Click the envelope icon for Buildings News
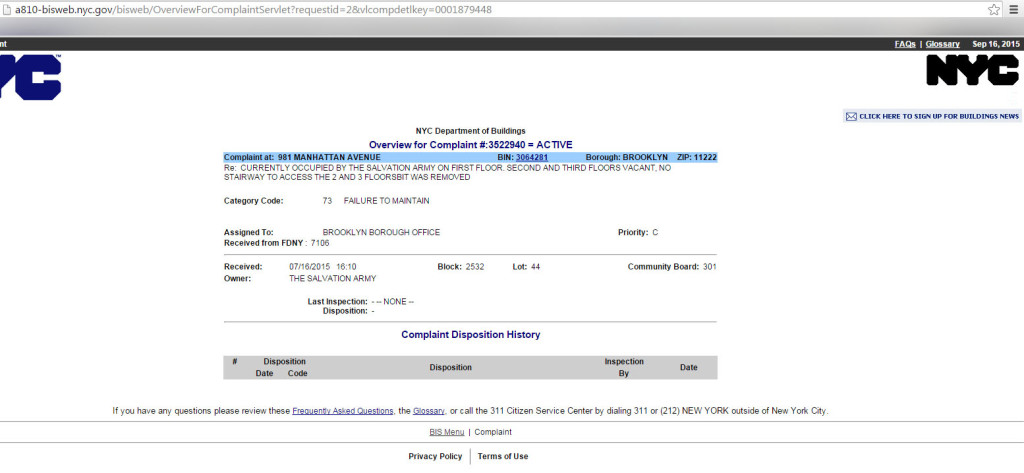The image size is (1024, 473). pyautogui.click(x=851, y=116)
